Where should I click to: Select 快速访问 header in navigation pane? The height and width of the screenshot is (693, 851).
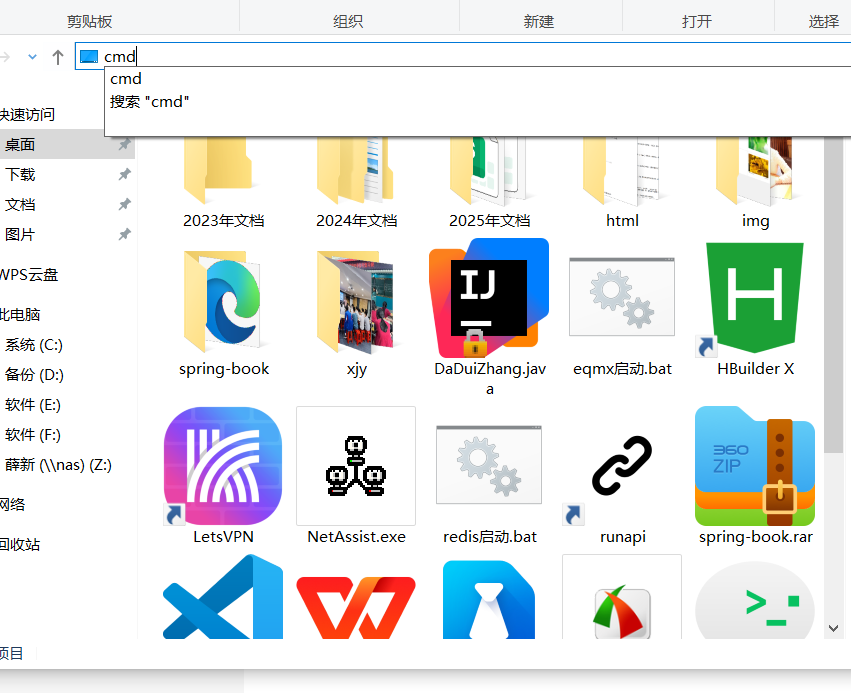[27, 115]
